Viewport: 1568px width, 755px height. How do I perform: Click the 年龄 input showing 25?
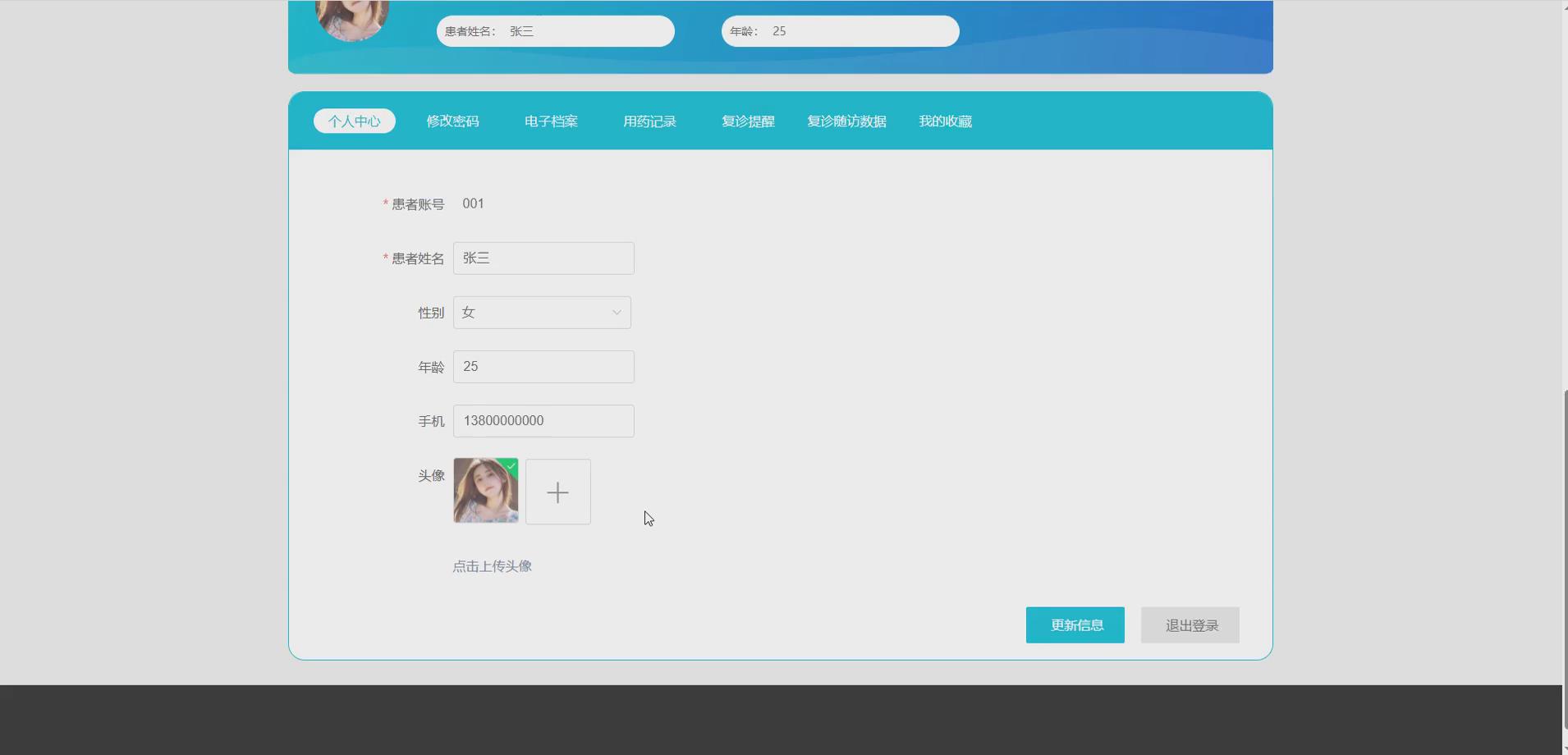click(x=543, y=366)
